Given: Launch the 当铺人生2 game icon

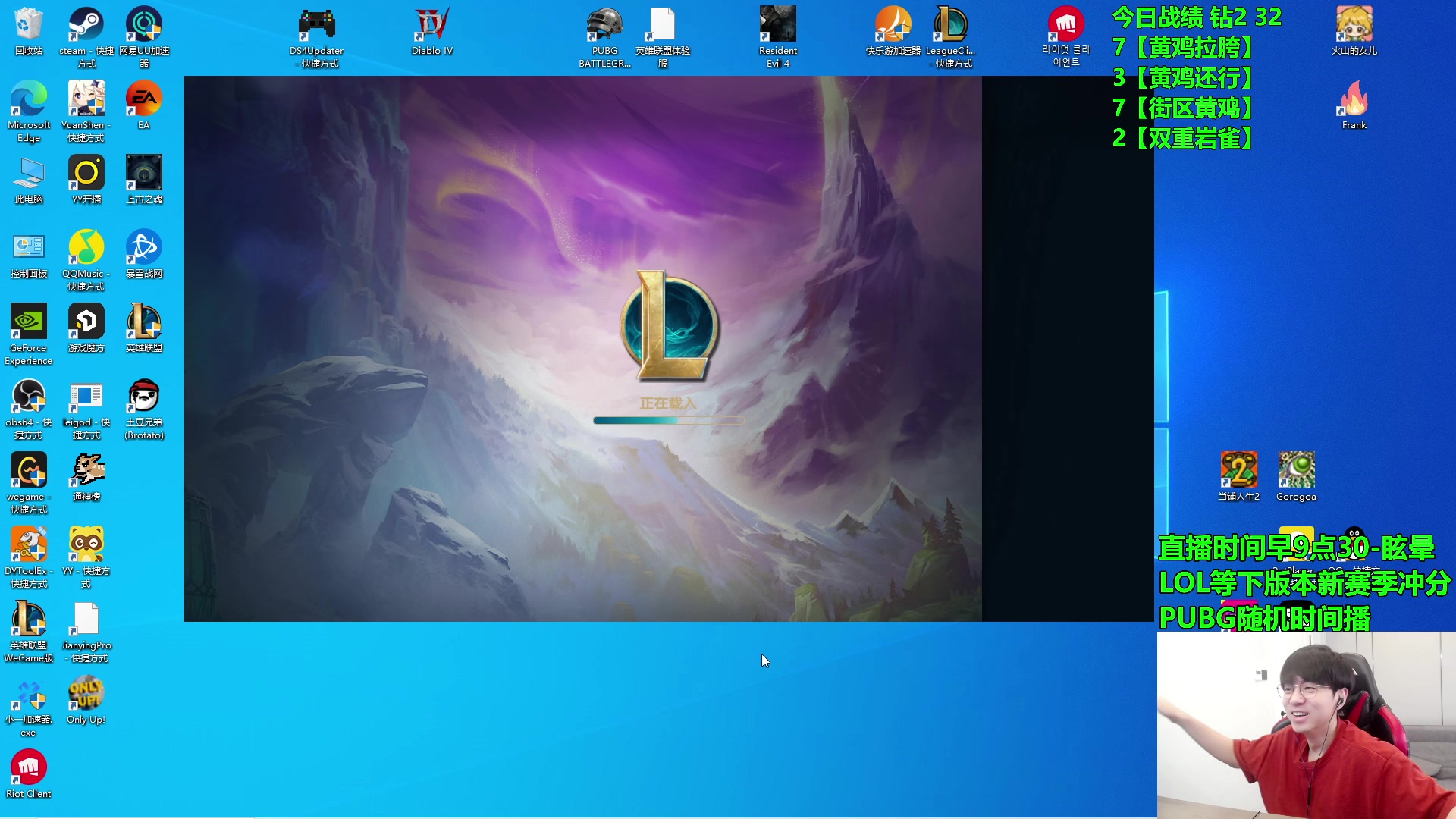Looking at the screenshot, I should [1238, 476].
